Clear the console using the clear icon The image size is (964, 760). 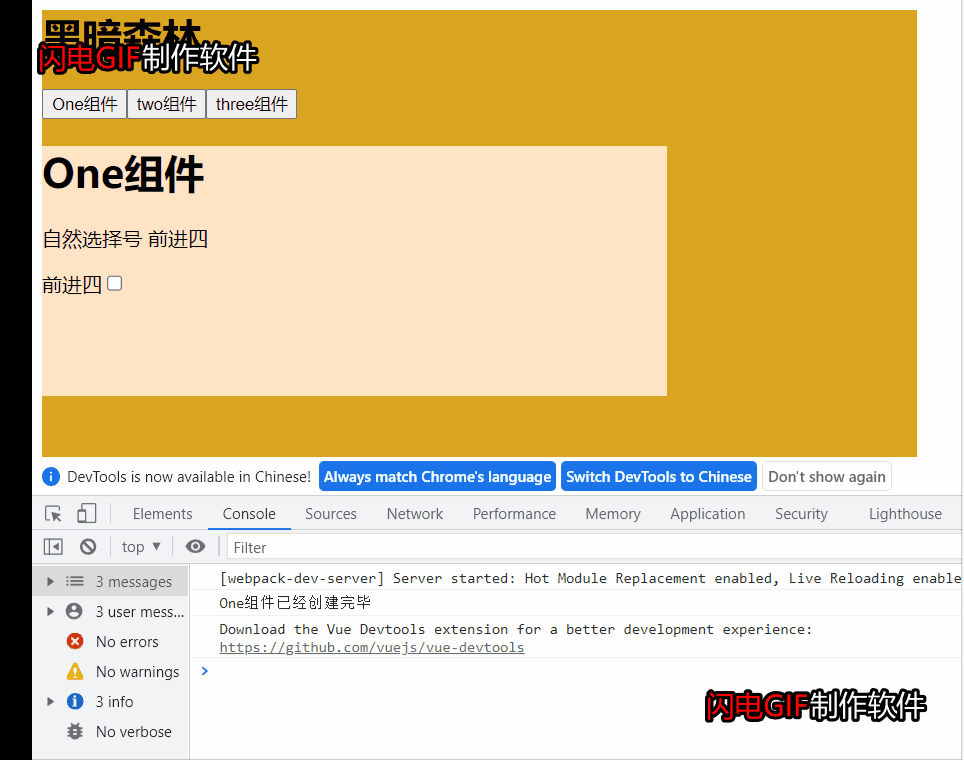[x=88, y=546]
